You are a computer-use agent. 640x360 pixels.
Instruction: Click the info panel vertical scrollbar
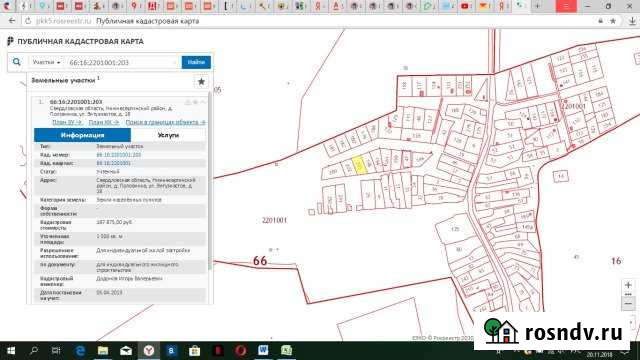tap(210, 180)
